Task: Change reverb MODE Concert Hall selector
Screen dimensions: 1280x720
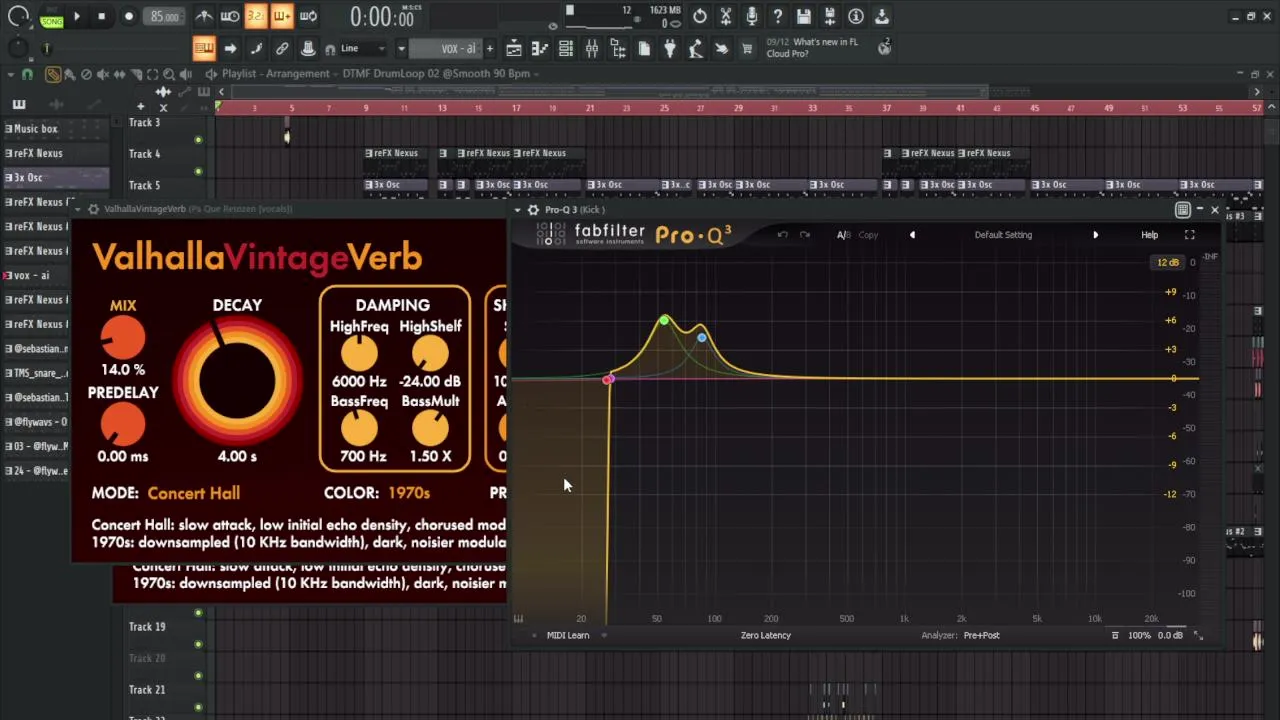Action: pos(194,493)
